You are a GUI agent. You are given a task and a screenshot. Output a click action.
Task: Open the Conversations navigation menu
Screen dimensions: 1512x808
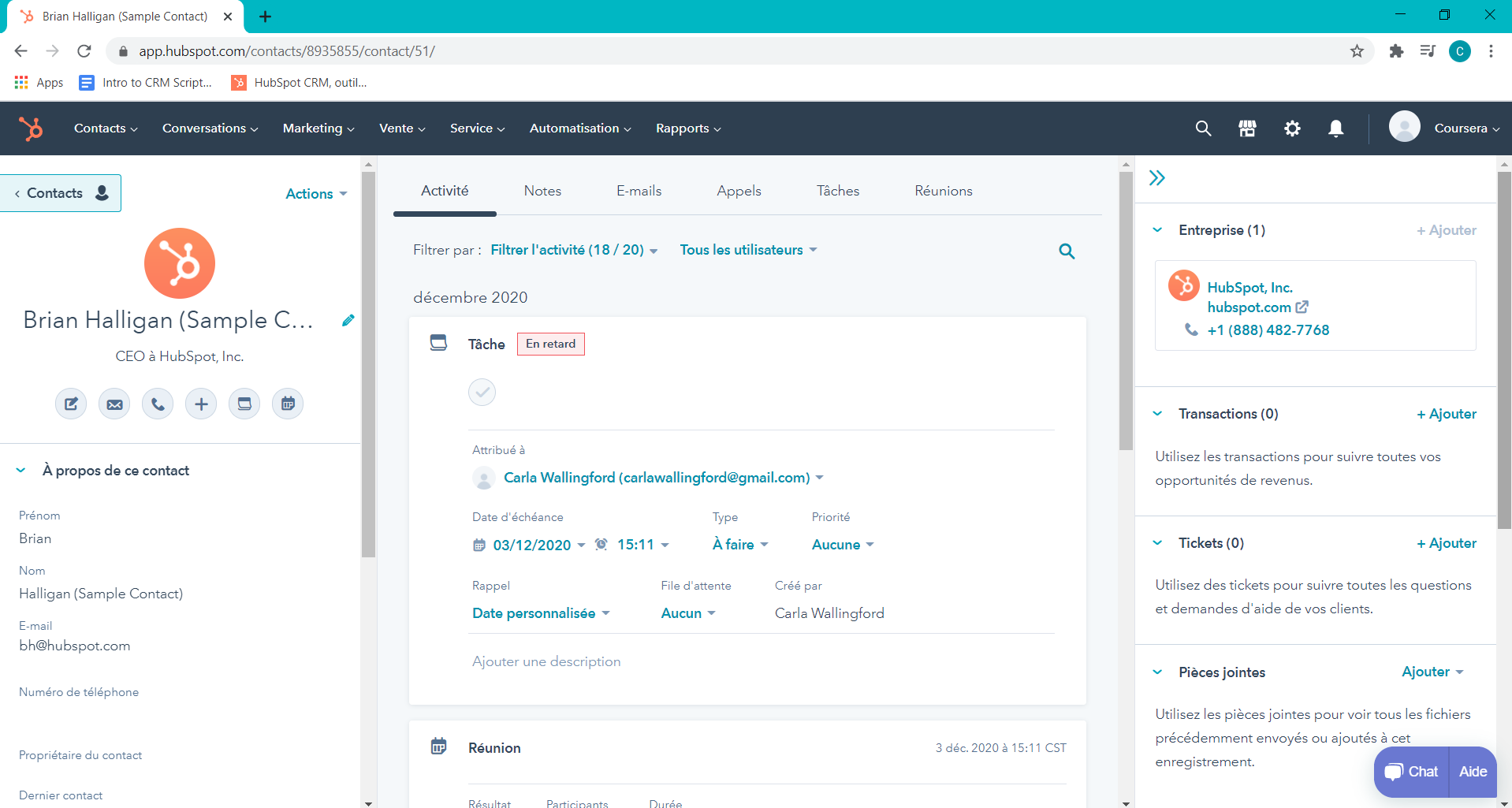(x=210, y=128)
